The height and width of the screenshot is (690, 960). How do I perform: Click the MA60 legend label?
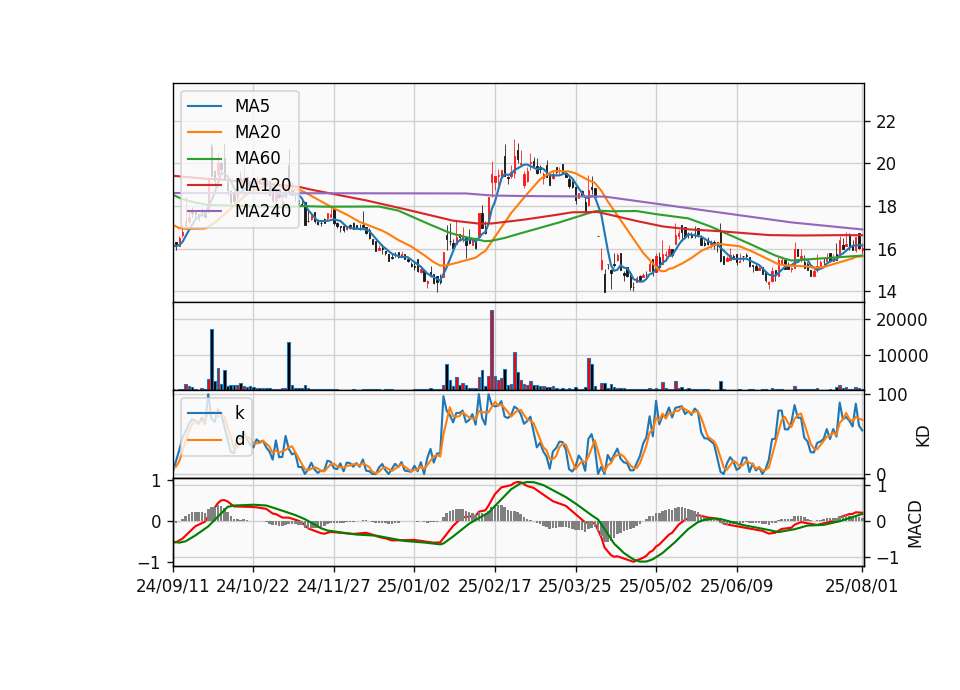click(x=257, y=158)
